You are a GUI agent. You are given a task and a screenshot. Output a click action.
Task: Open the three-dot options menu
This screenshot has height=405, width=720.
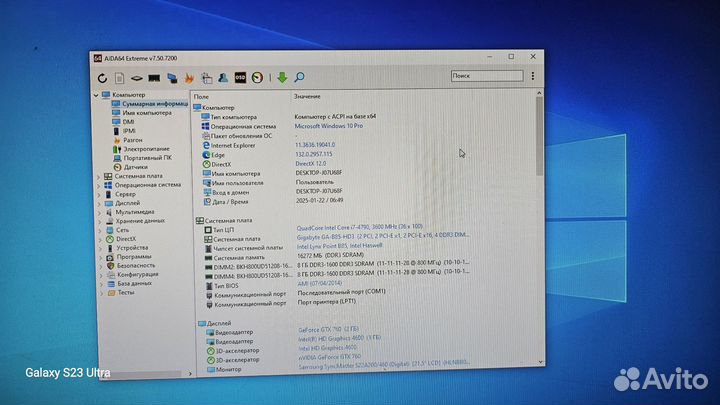click(x=533, y=75)
